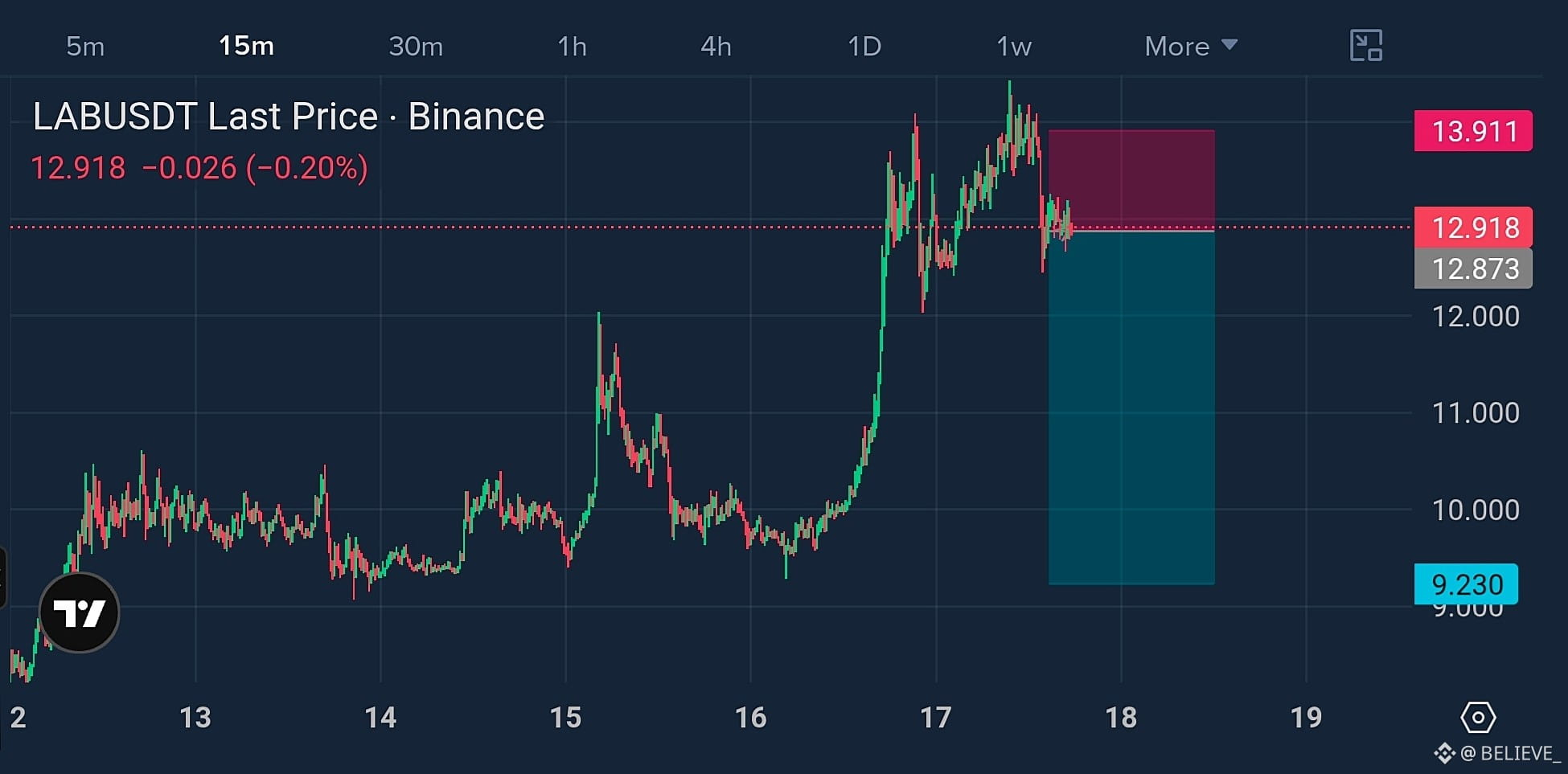The width and height of the screenshot is (1568, 774).
Task: Switch to the 1w timeframe
Action: (1014, 47)
